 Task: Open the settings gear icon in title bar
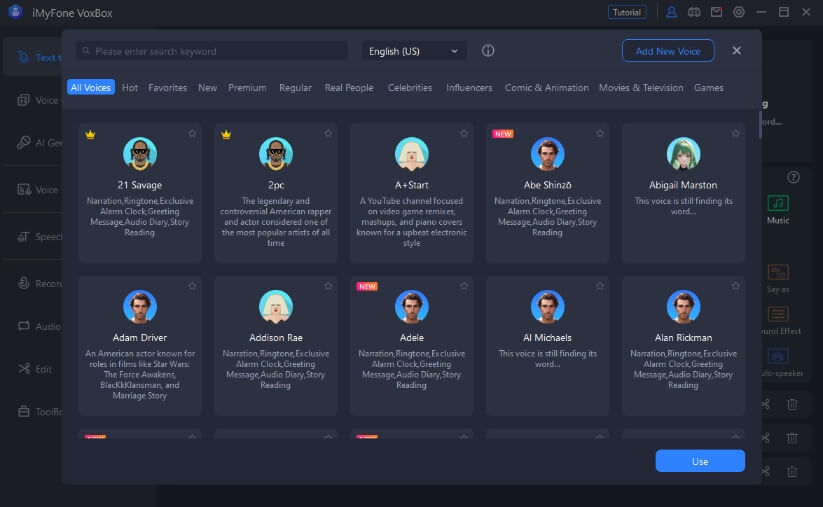click(739, 12)
